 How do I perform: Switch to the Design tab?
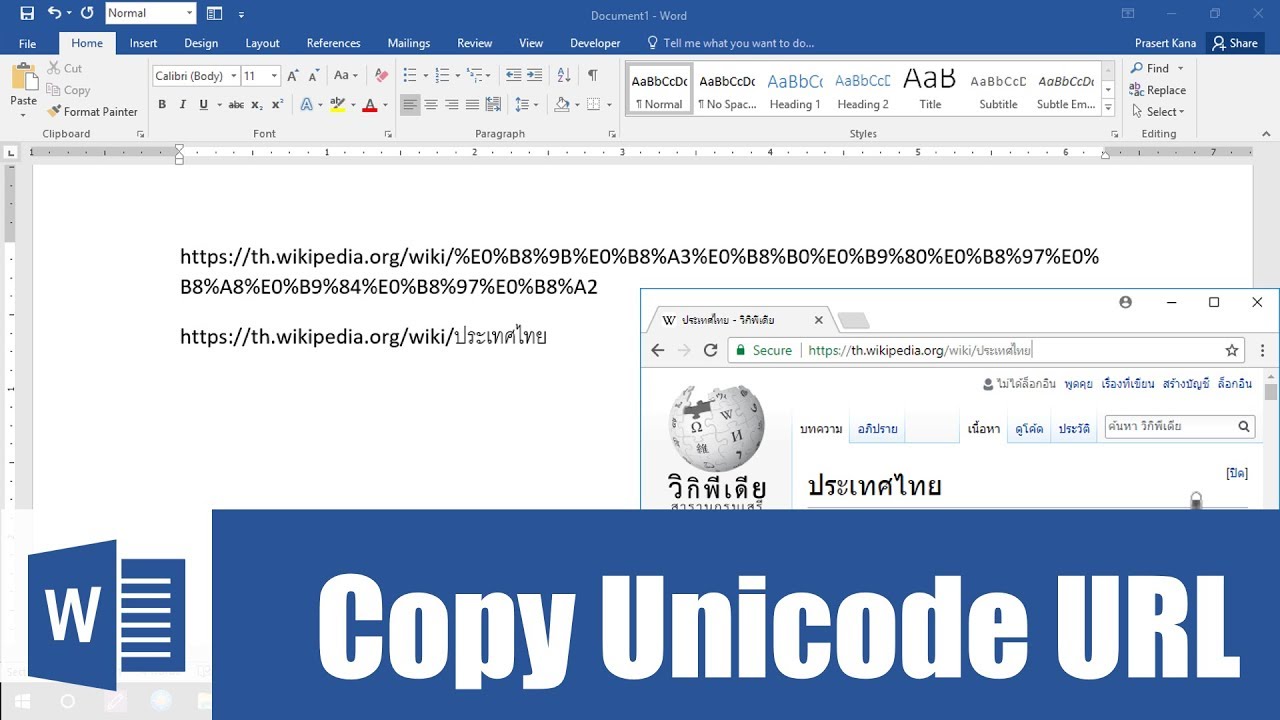click(x=201, y=43)
